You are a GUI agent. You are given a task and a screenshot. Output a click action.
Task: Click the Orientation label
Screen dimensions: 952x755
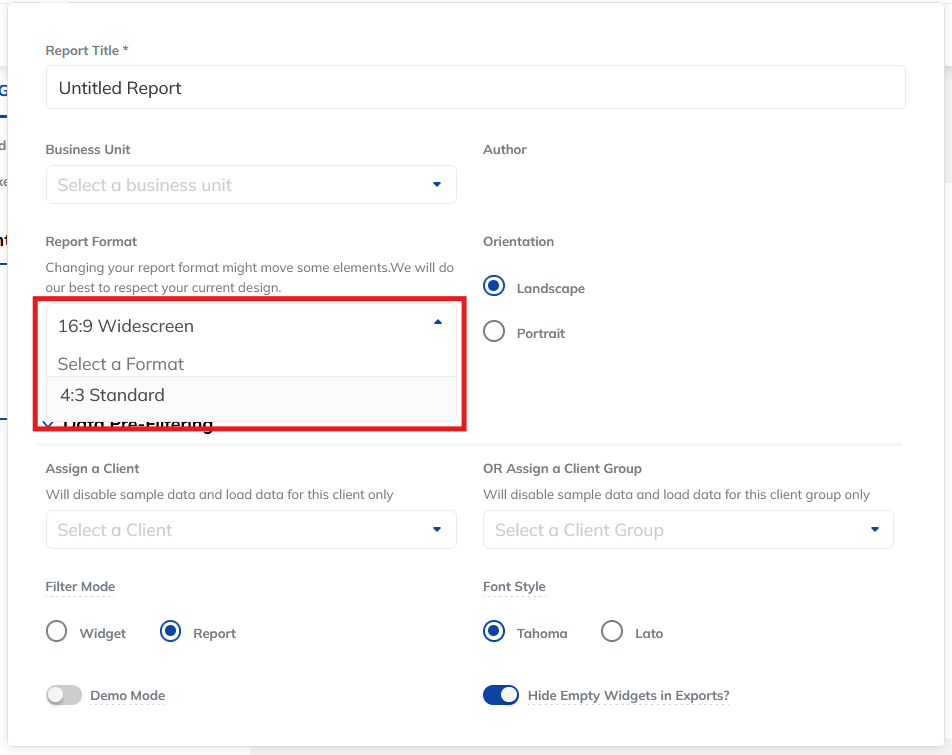pos(518,242)
